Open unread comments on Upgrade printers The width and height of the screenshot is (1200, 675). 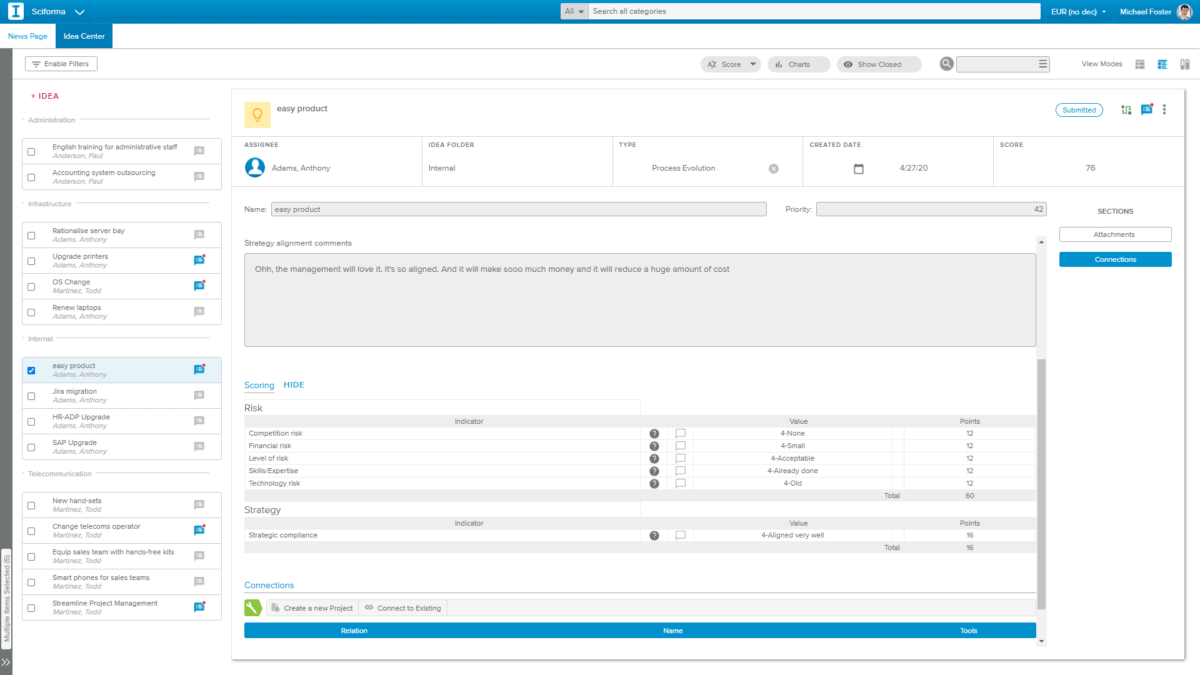199,260
